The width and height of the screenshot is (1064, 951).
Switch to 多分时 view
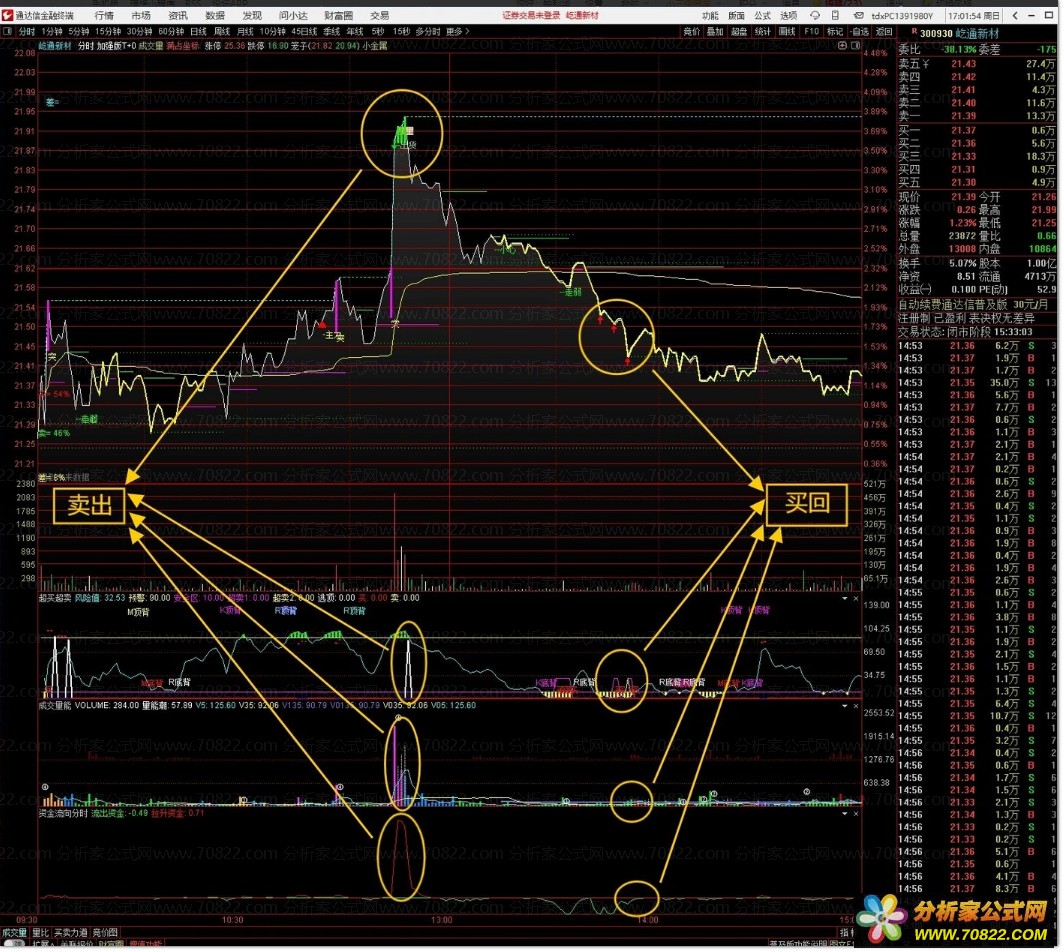428,31
